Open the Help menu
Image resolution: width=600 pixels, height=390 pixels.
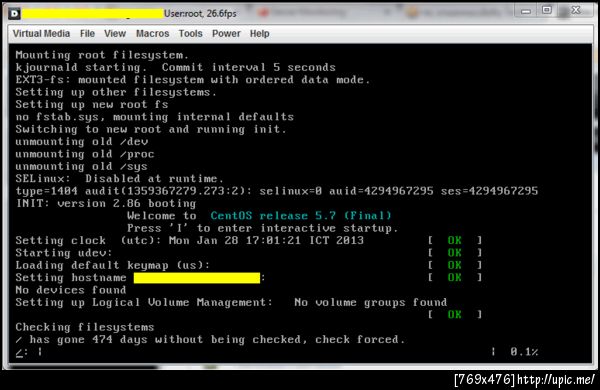point(259,34)
